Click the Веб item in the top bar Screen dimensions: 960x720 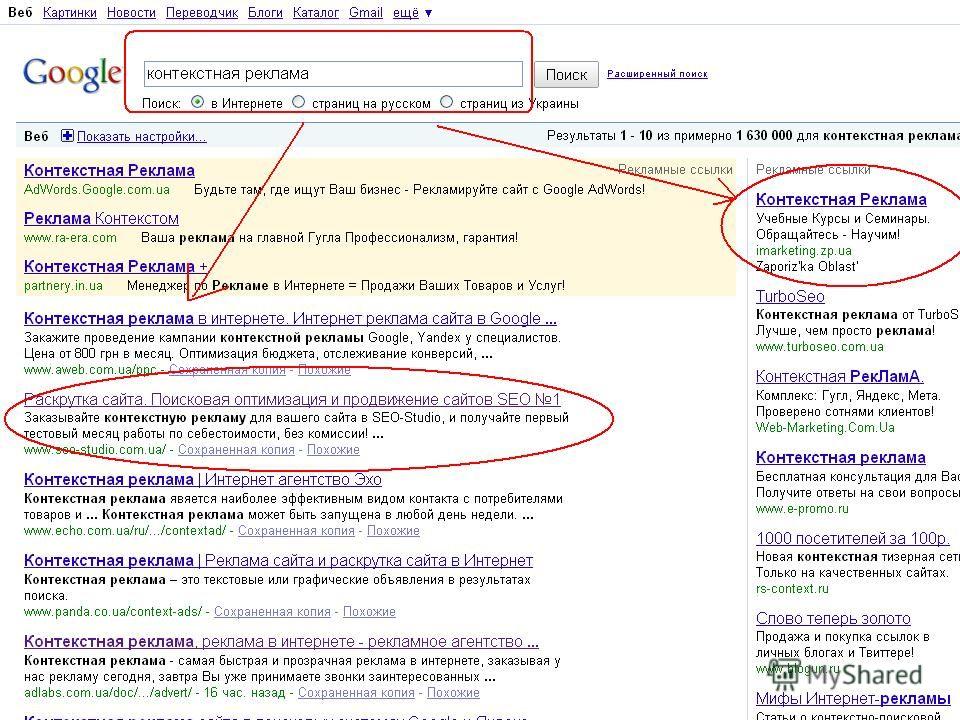[20, 12]
